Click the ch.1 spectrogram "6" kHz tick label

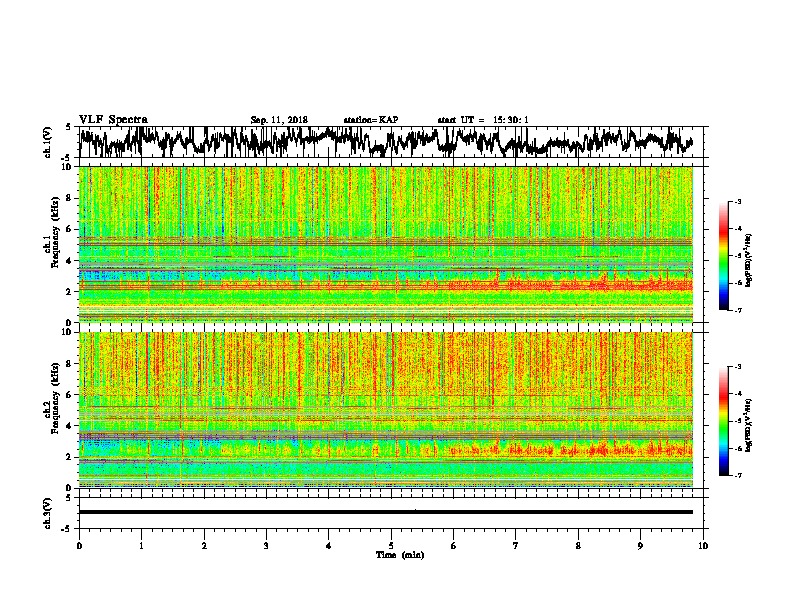click(70, 229)
